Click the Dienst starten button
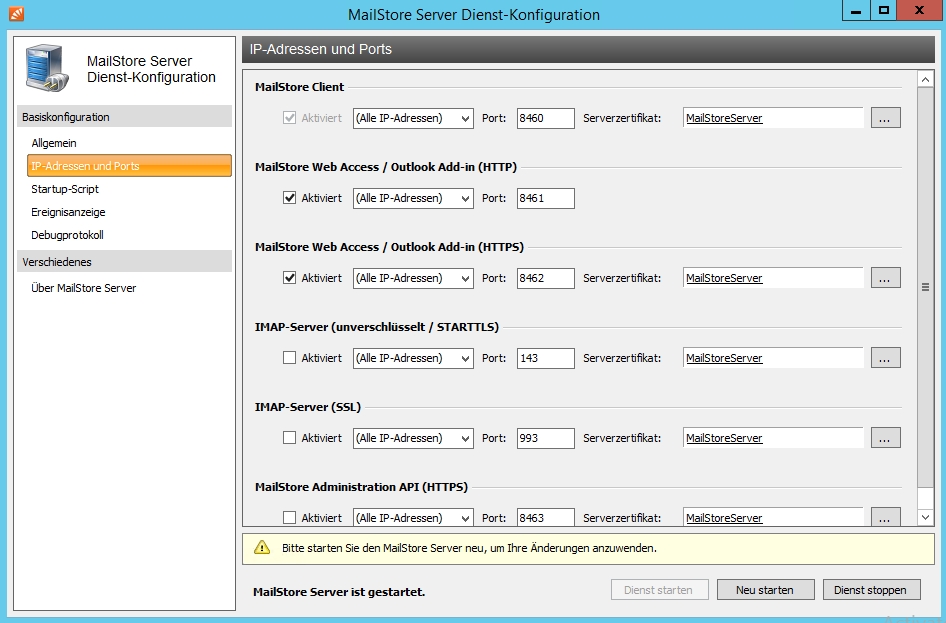Viewport: 946px width, 623px height. [659, 590]
